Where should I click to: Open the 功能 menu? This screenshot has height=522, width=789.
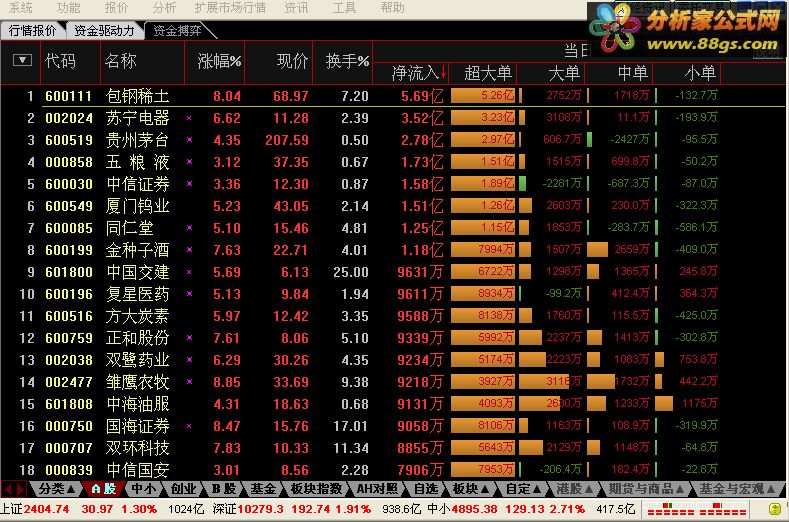68,8
